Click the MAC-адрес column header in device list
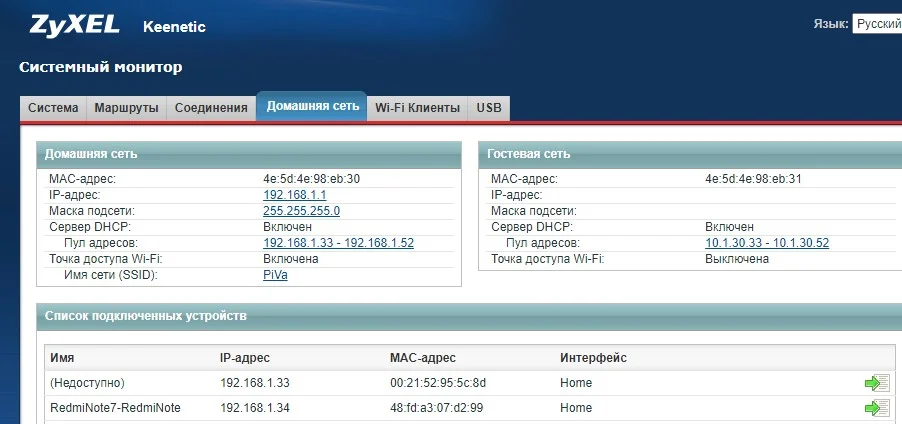Image resolution: width=902 pixels, height=424 pixels. click(x=422, y=358)
